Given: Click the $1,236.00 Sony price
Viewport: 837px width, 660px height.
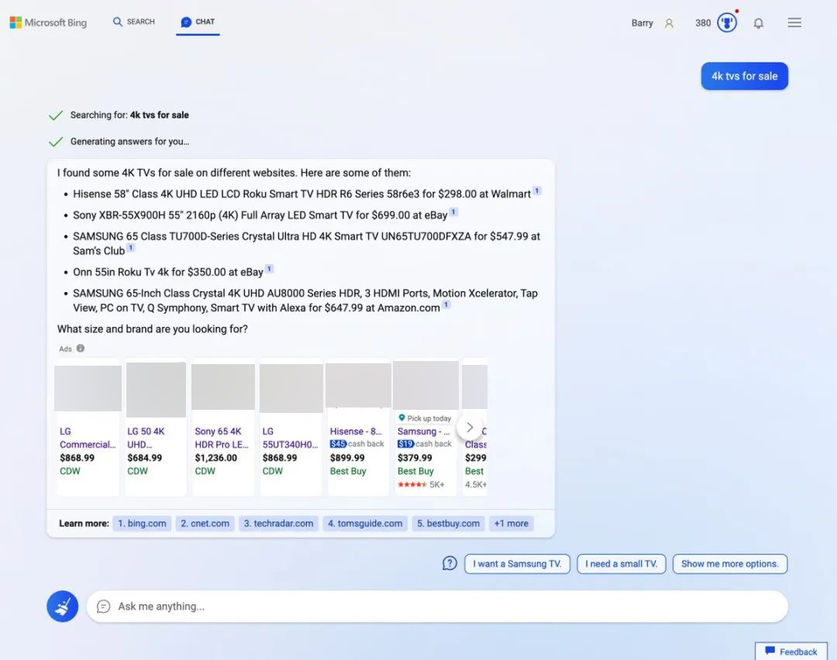Looking at the screenshot, I should coord(216,458).
